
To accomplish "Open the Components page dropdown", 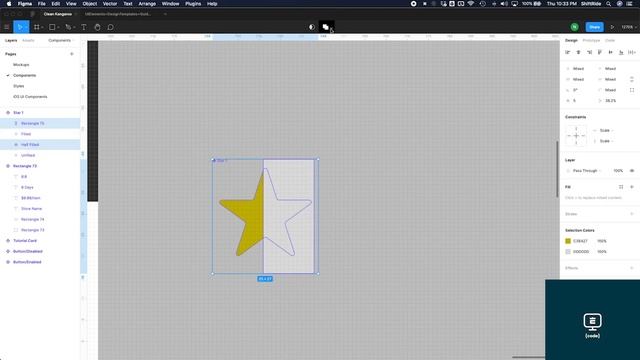I will (61, 40).
